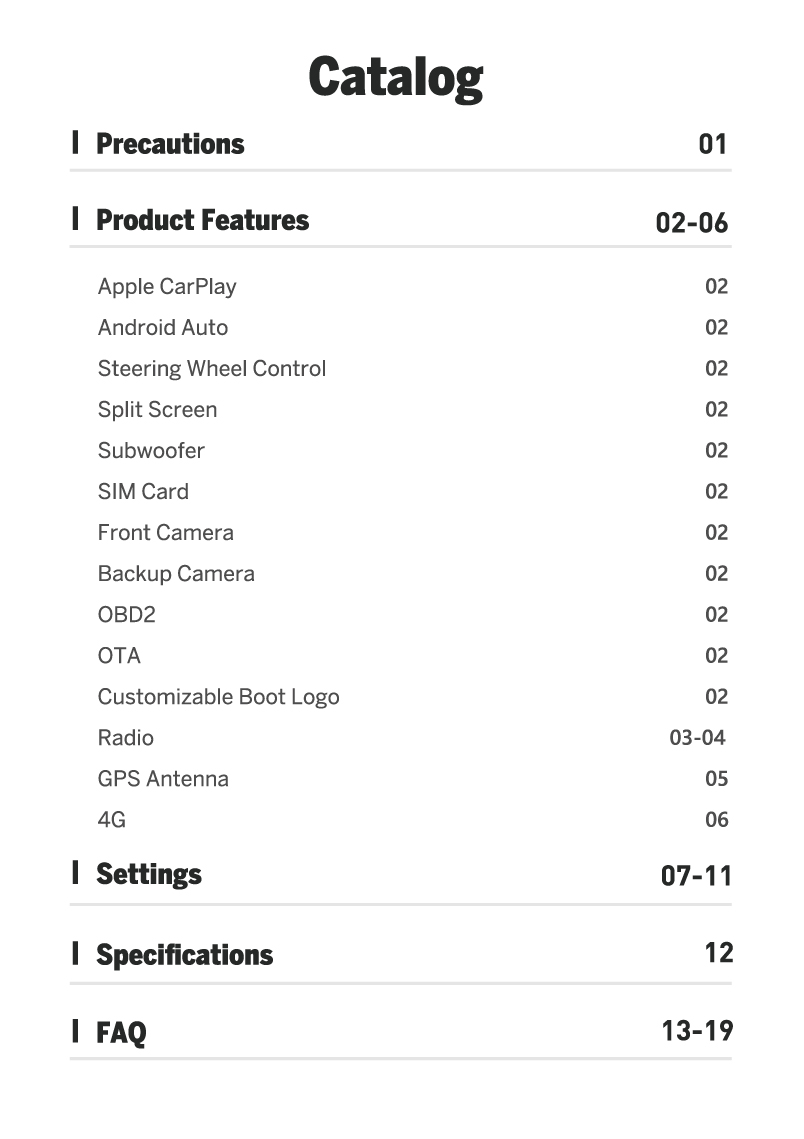Open the OBD2 entry
This screenshot has height=1139, width=804.
pos(127,615)
